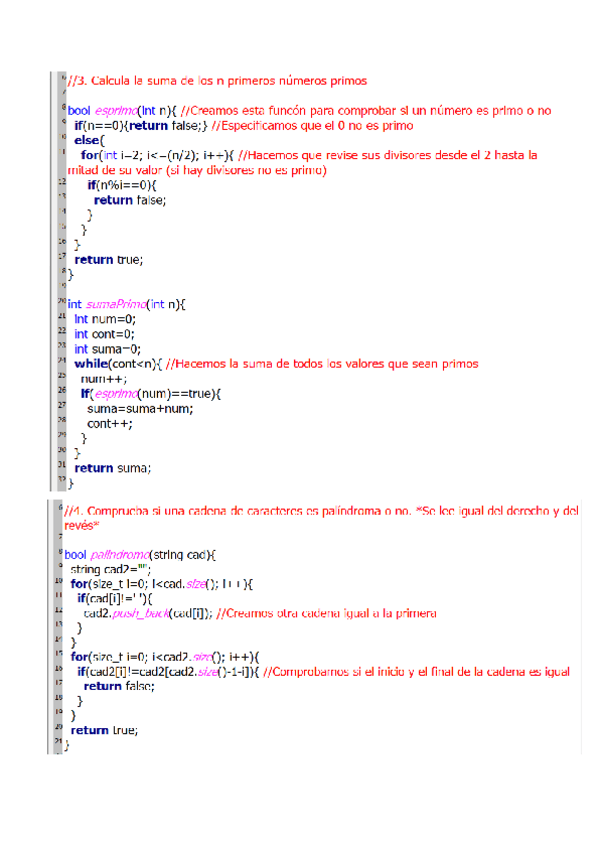Click the 'int suma=0;' line
600x848 pixels.
coord(108,349)
